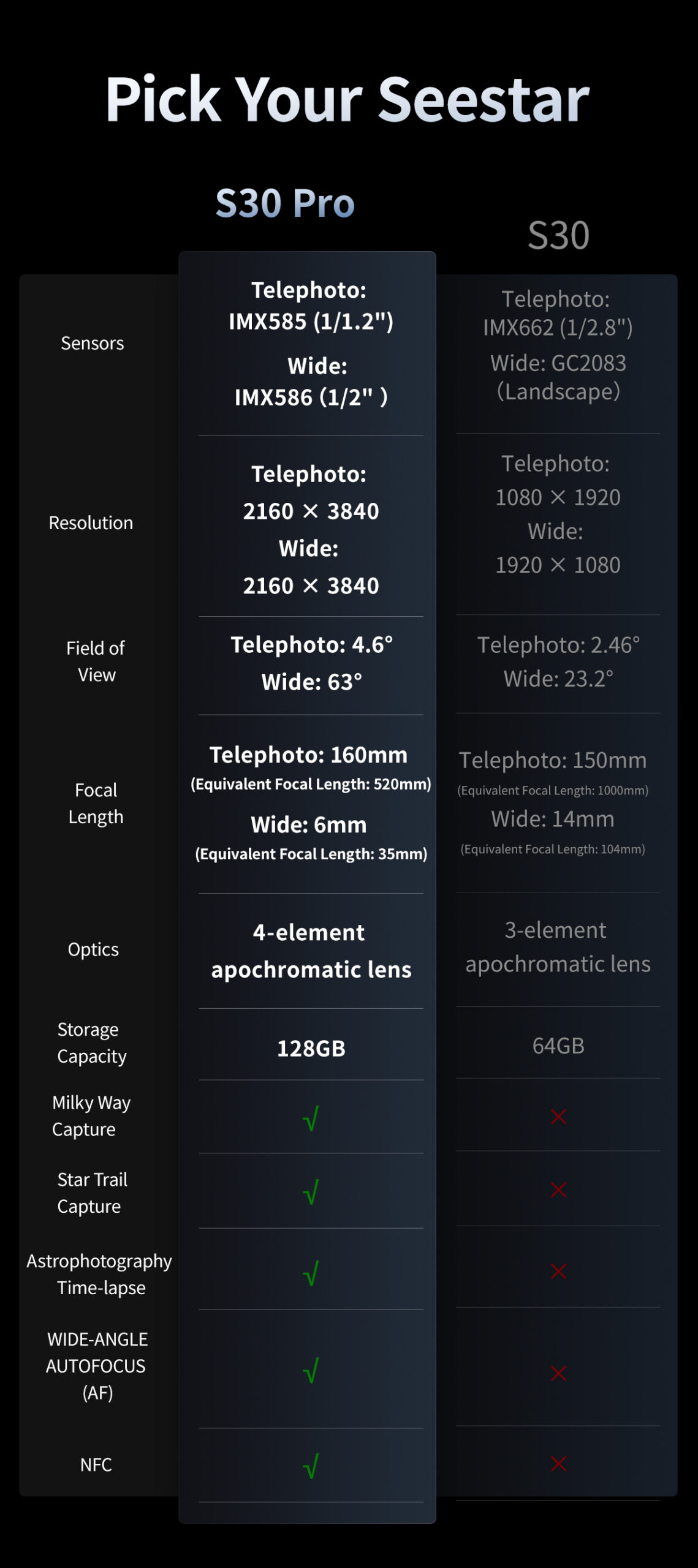The image size is (698, 1568).
Task: Click the red X for Astrophotography Time-lapse
Action: [558, 1272]
